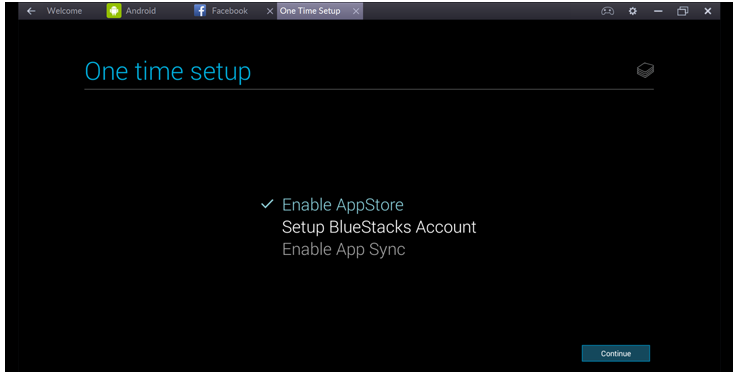Open the Android tab's green robot icon
This screenshot has width=739, height=375.
pos(114,11)
